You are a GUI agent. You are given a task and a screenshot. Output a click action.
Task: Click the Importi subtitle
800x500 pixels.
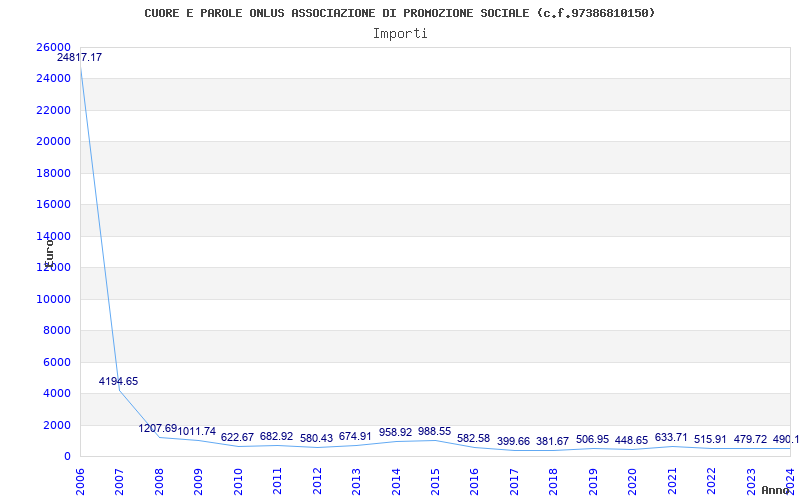pyautogui.click(x=400, y=34)
